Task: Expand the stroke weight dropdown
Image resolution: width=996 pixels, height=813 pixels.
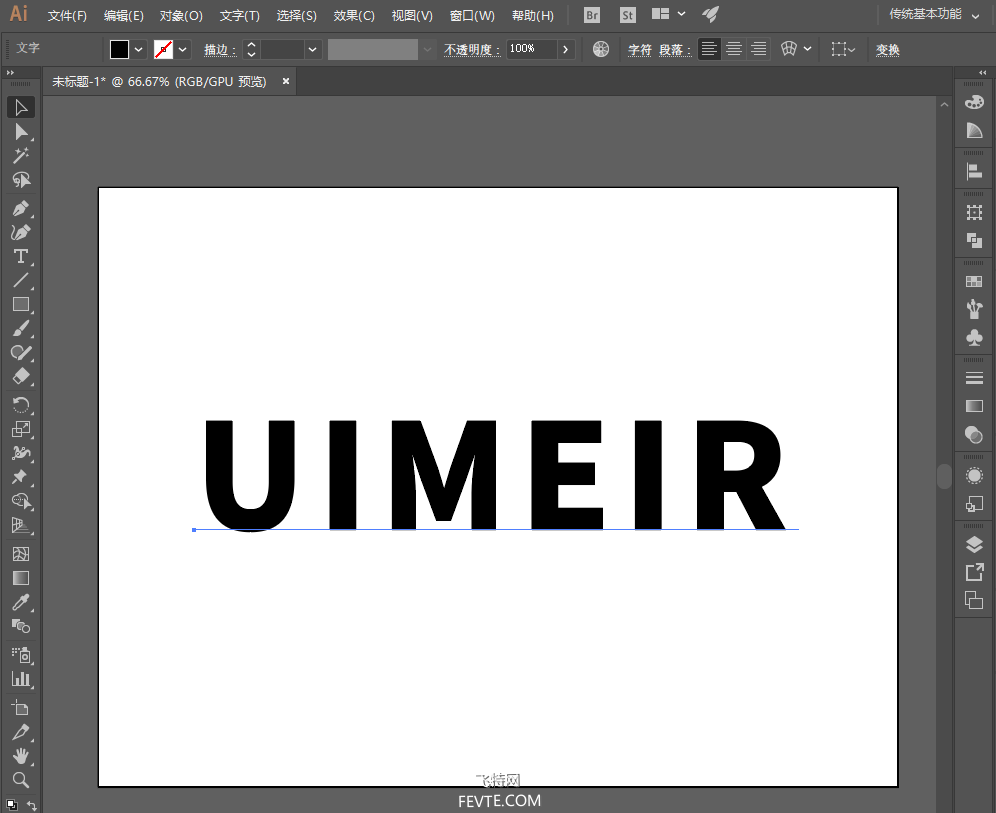Action: [x=312, y=50]
